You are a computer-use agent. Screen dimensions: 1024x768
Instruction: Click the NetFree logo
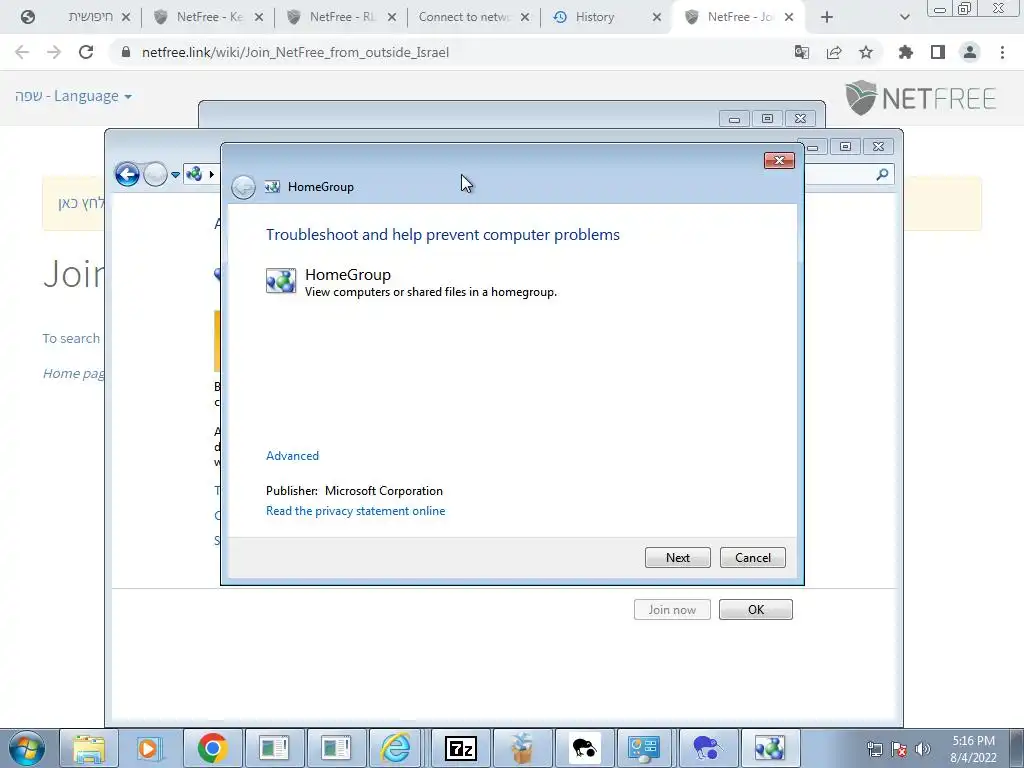coord(920,98)
